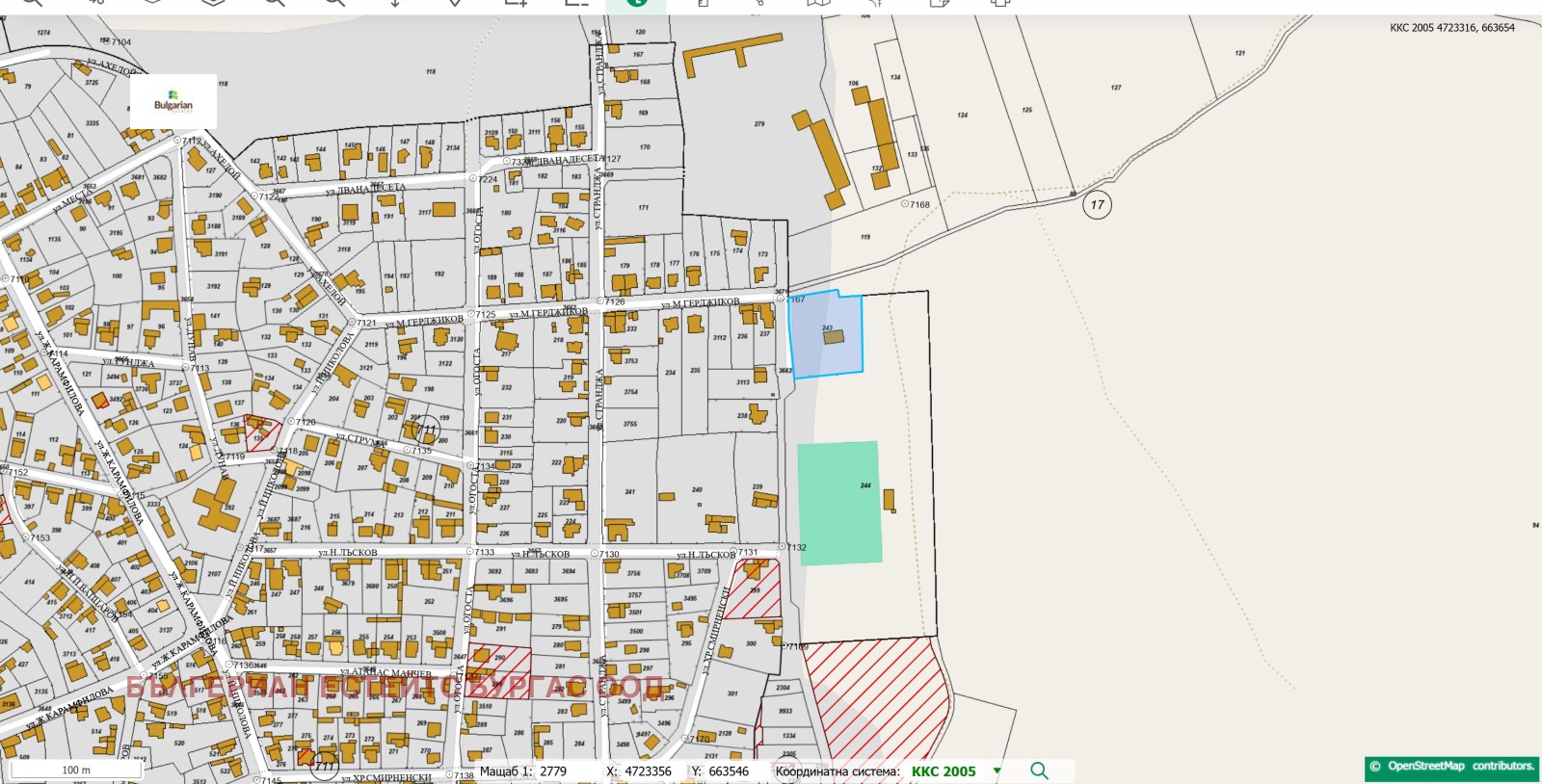Click the leftmost magnifier icon in top toolbar

tap(32, 3)
